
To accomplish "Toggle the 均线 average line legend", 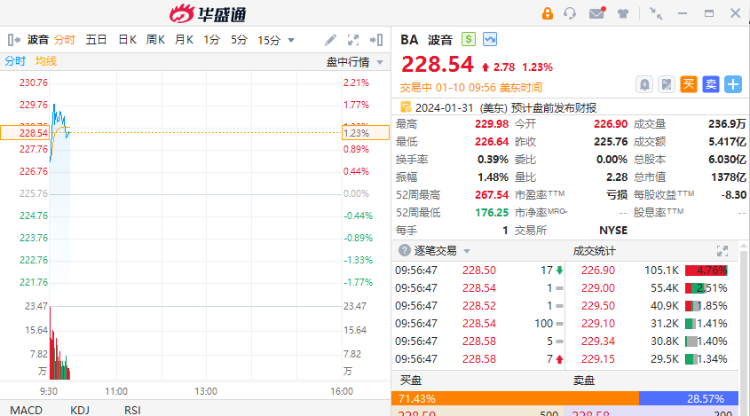I will point(46,61).
